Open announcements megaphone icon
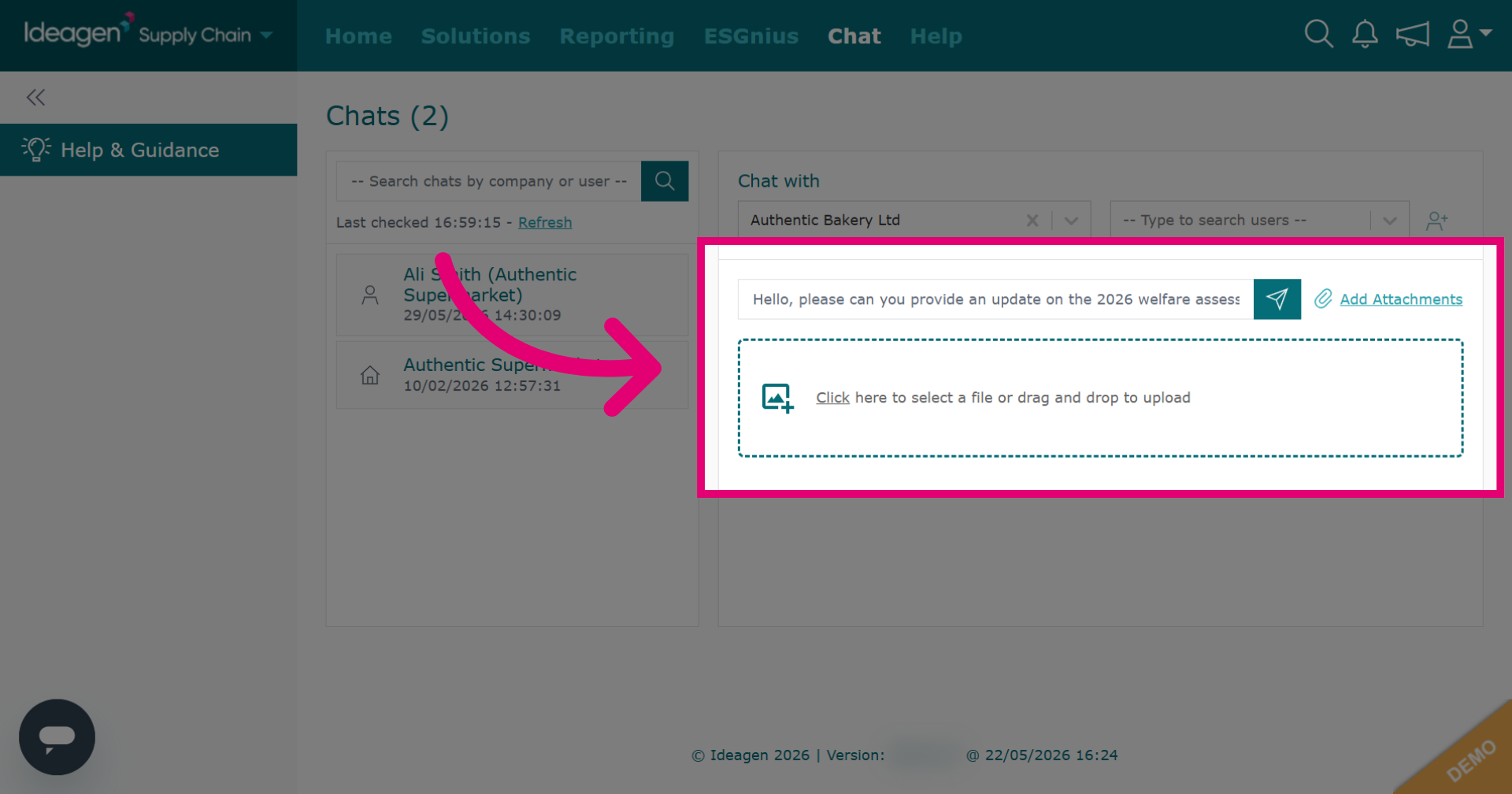This screenshot has height=794, width=1512. (1413, 35)
